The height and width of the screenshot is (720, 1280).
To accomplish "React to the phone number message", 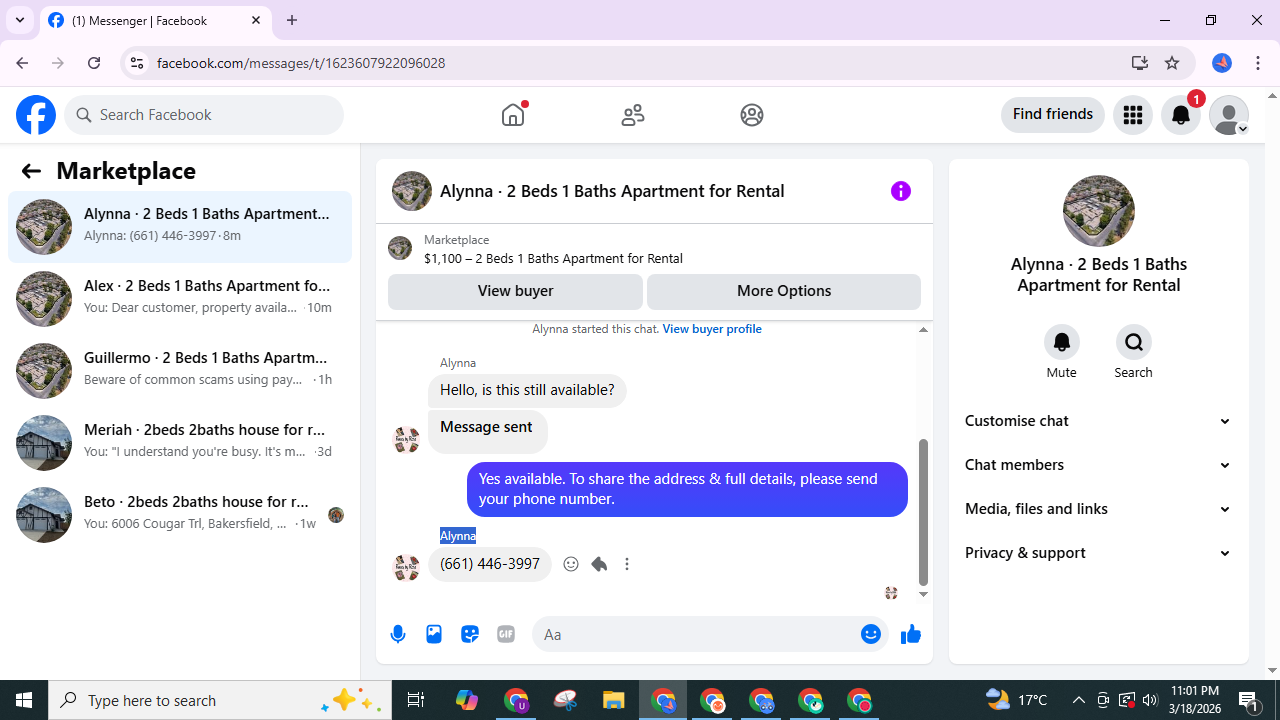I will click(571, 564).
